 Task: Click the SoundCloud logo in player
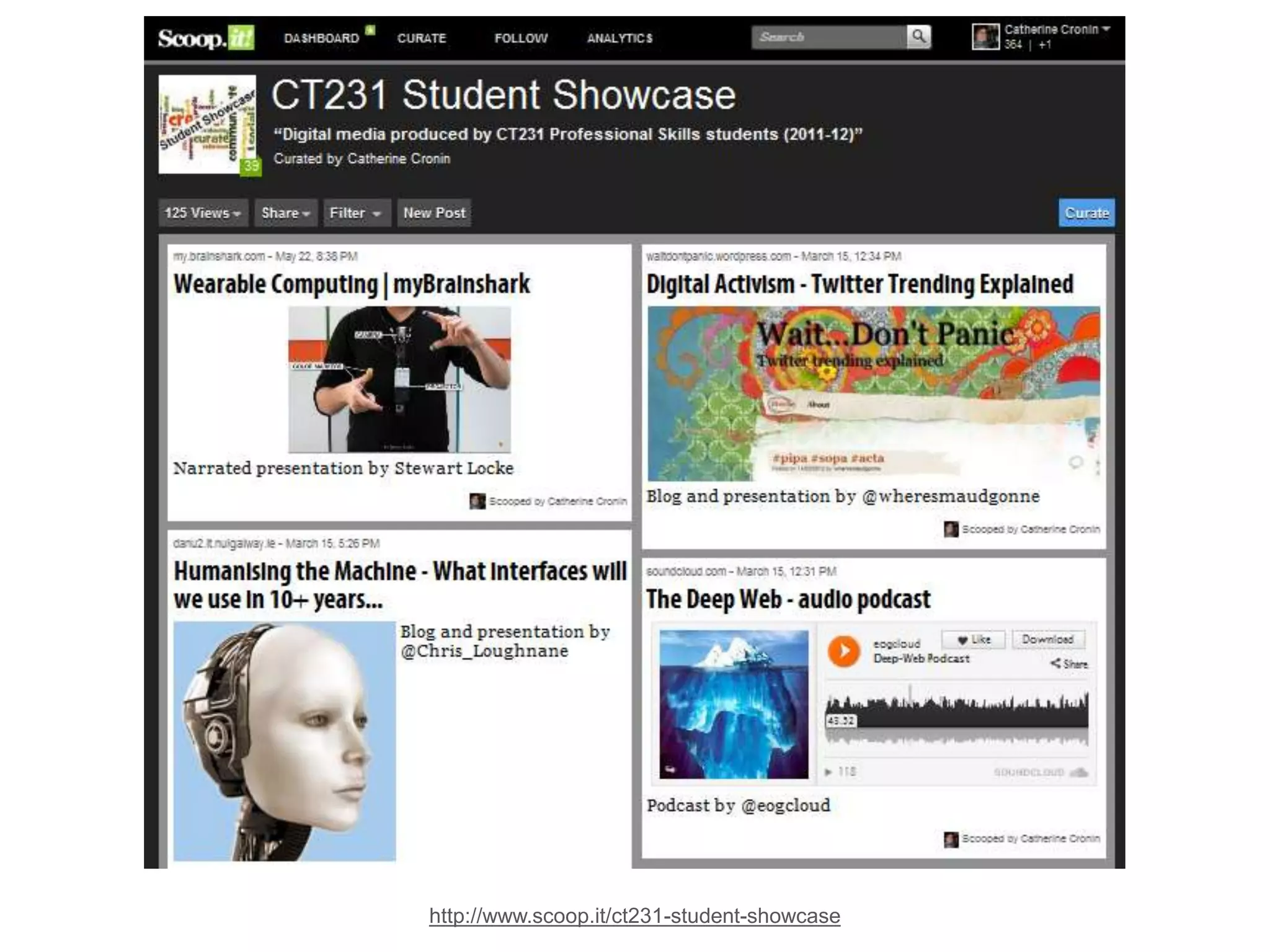pyautogui.click(x=1041, y=772)
